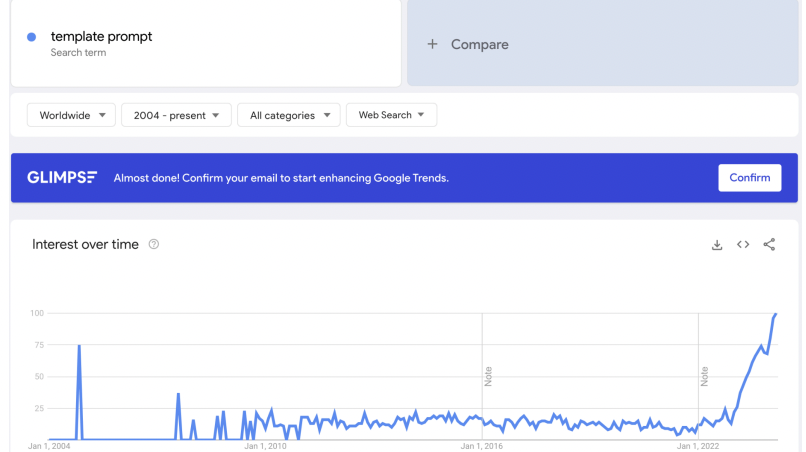Click the Glimpse logo in the banner

click(62, 178)
